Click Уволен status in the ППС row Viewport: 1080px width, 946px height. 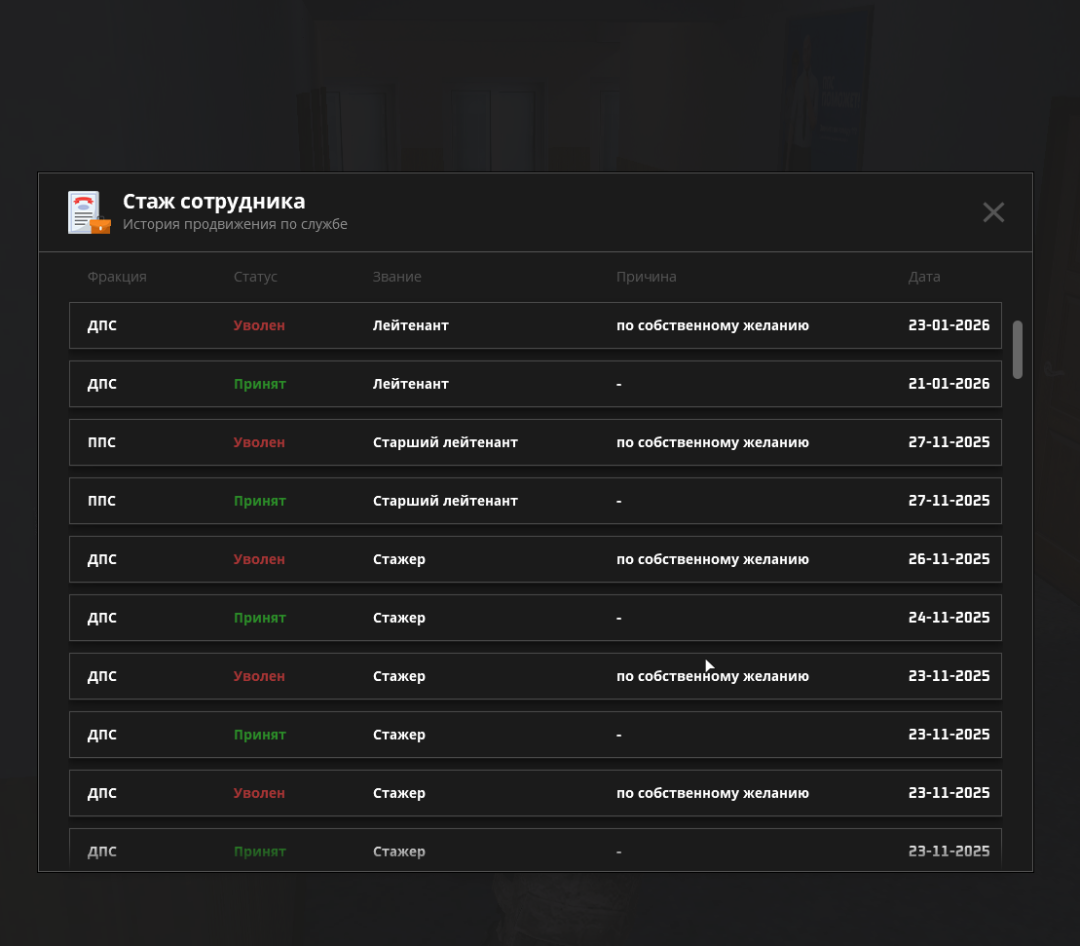[259, 443]
